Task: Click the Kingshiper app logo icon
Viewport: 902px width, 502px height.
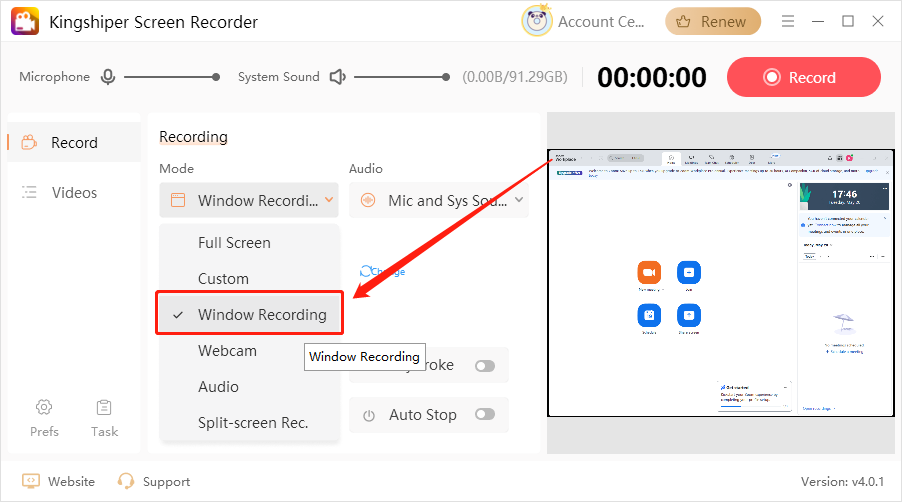Action: click(25, 21)
